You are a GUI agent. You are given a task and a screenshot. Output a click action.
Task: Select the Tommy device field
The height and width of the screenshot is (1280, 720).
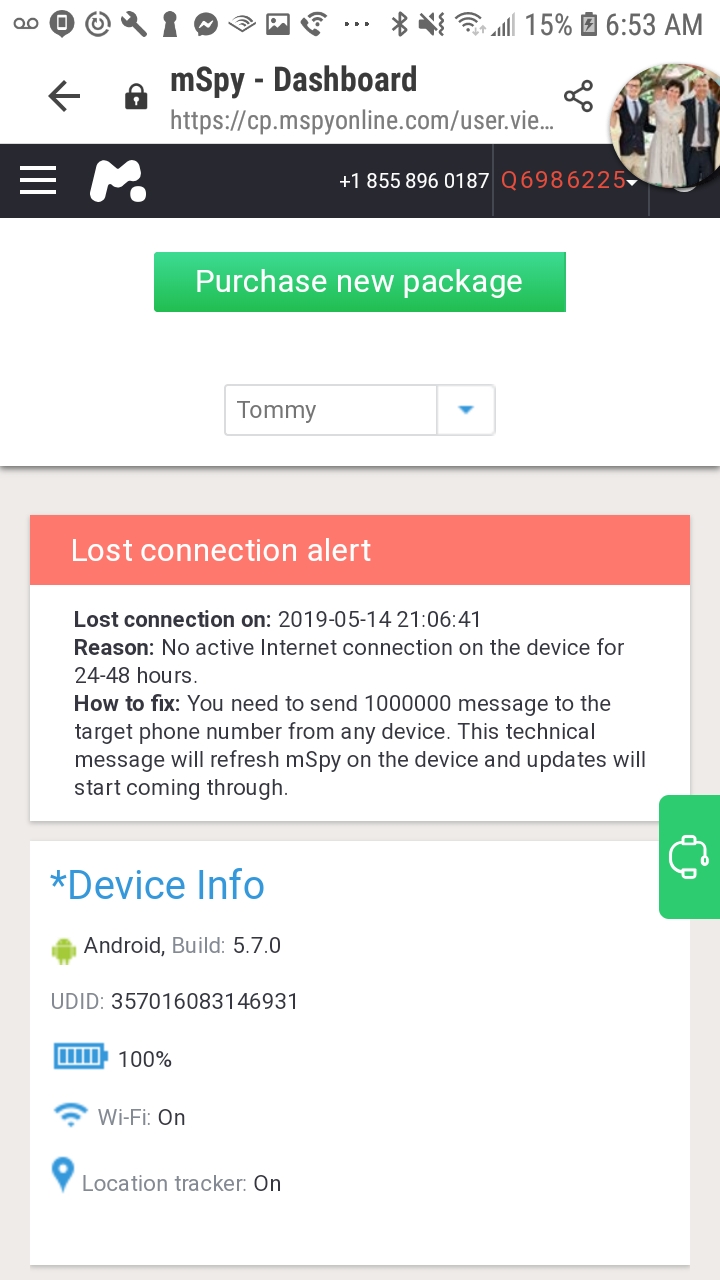pos(331,410)
